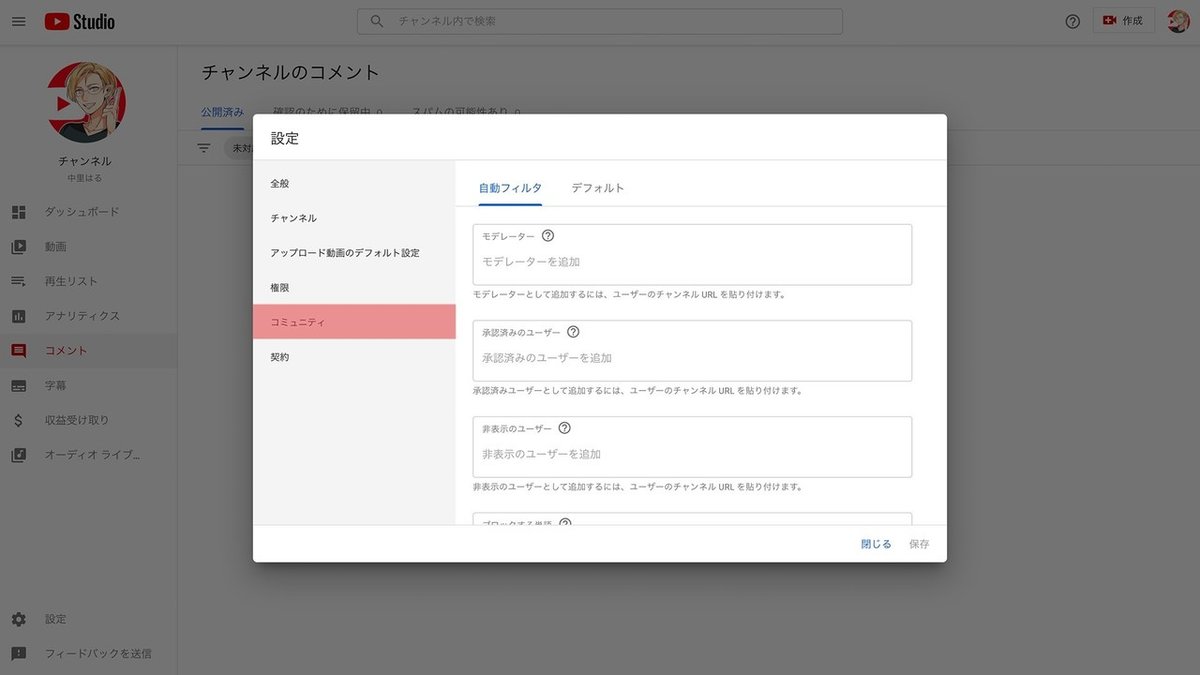Screen dimensions: 1200x675
Task: Open 再生リスト from the sidebar icon
Action: point(17,281)
